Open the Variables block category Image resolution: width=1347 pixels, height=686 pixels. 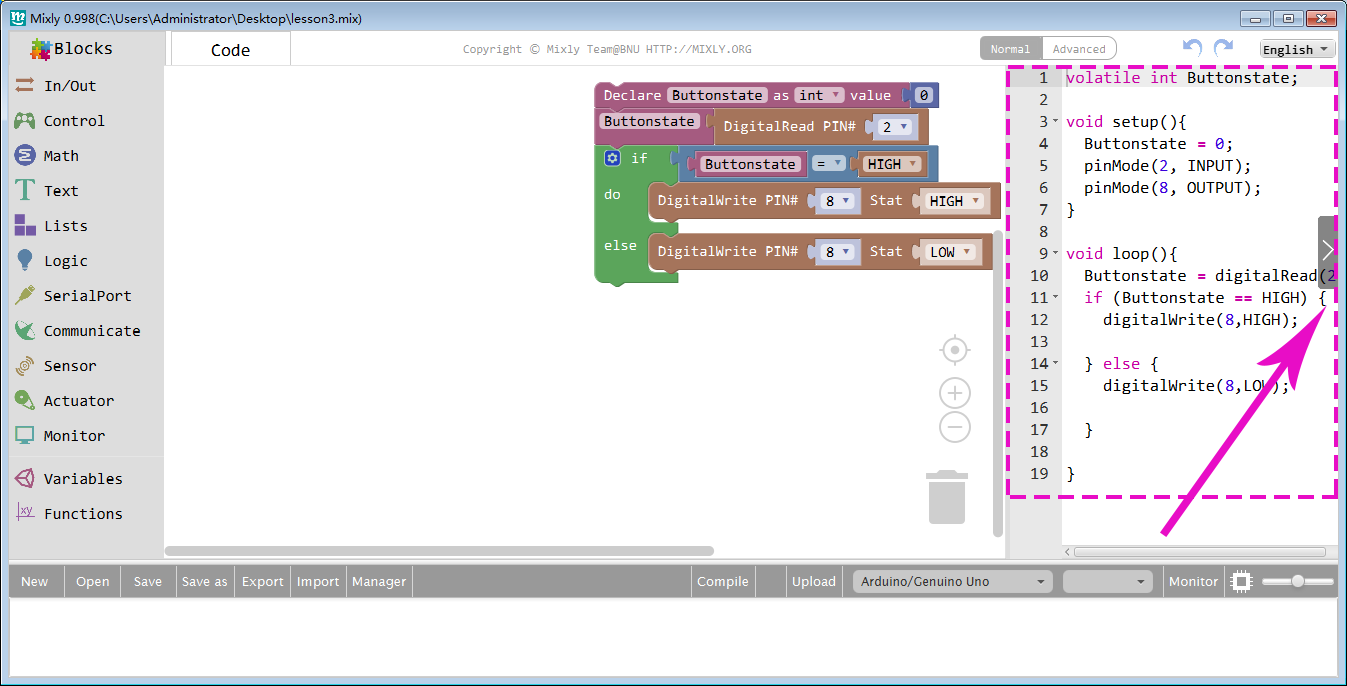click(83, 479)
